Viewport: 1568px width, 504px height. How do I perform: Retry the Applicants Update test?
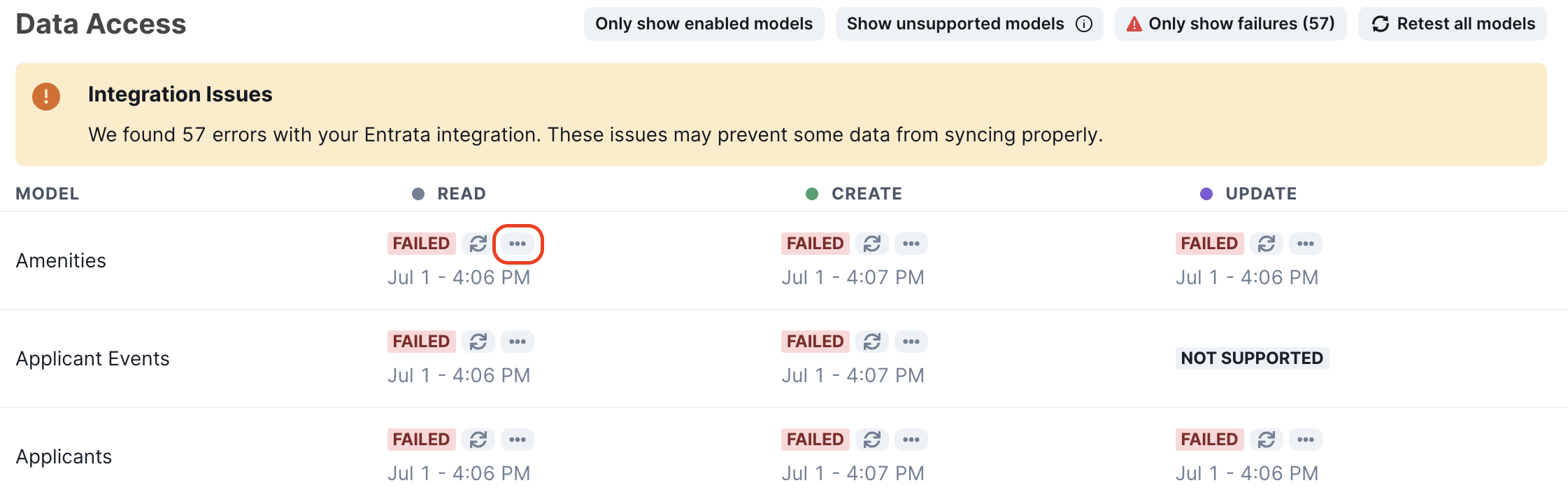[1267, 440]
